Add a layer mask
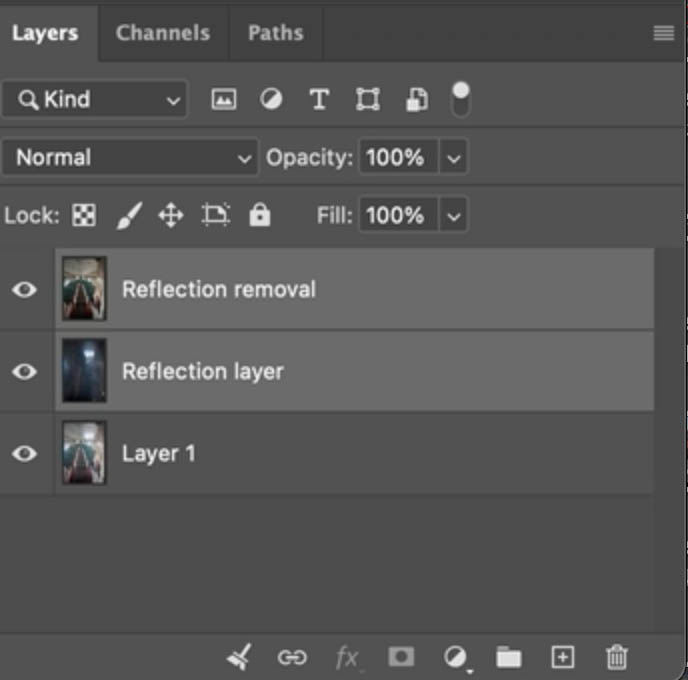This screenshot has width=688, height=680. pyautogui.click(x=401, y=657)
